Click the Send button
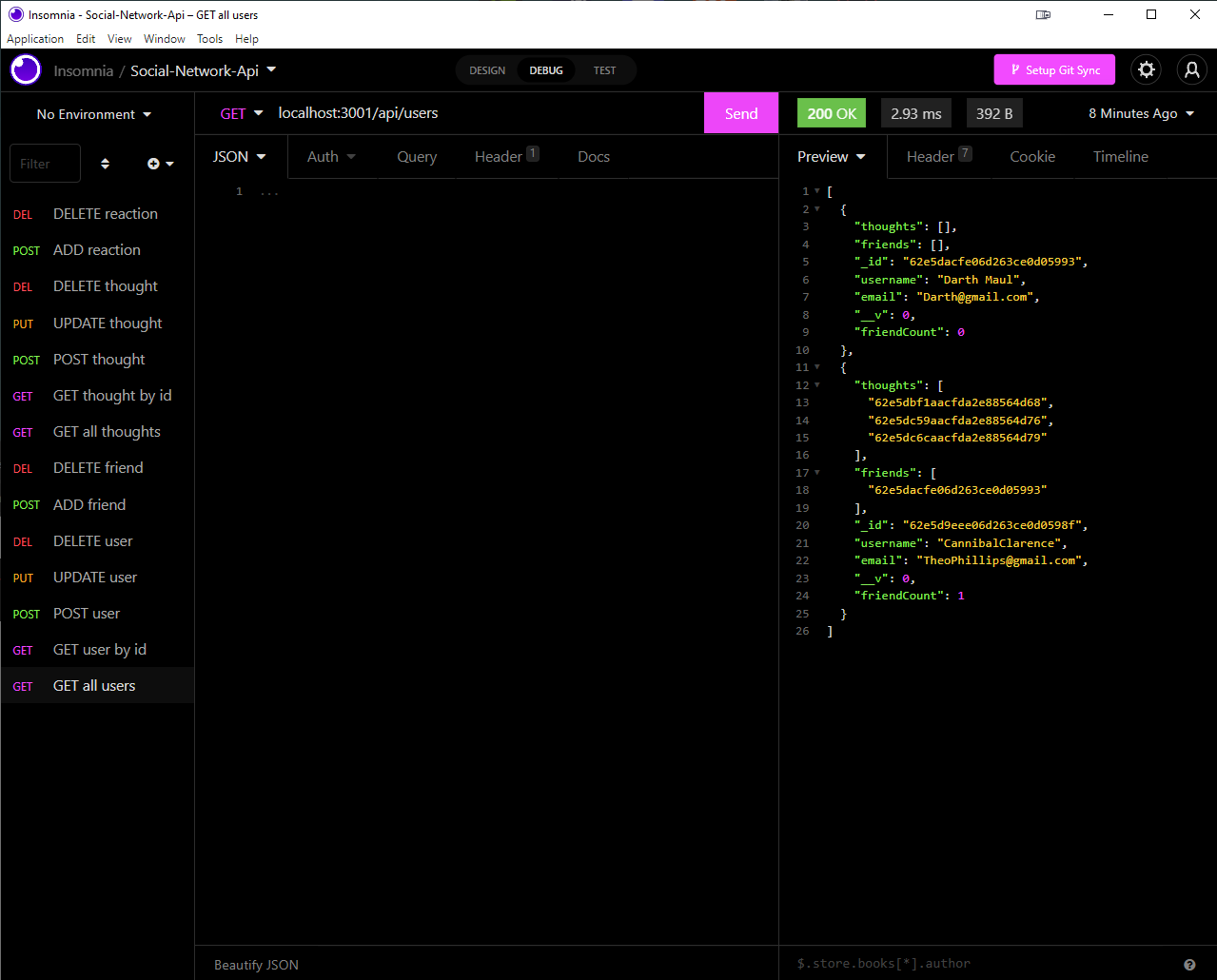Viewport: 1217px width, 980px height. point(740,113)
